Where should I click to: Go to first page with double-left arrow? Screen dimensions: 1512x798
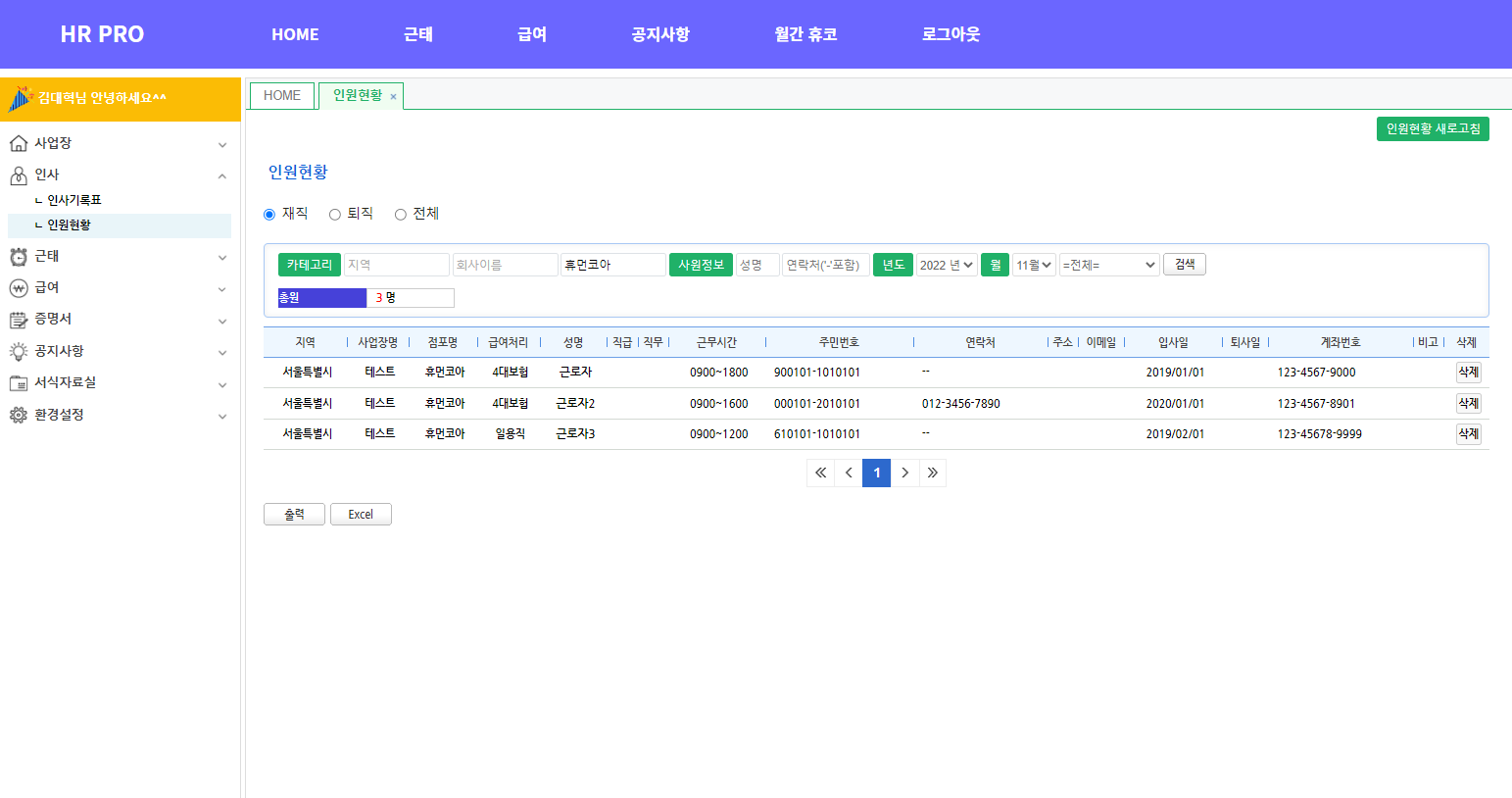click(x=821, y=473)
